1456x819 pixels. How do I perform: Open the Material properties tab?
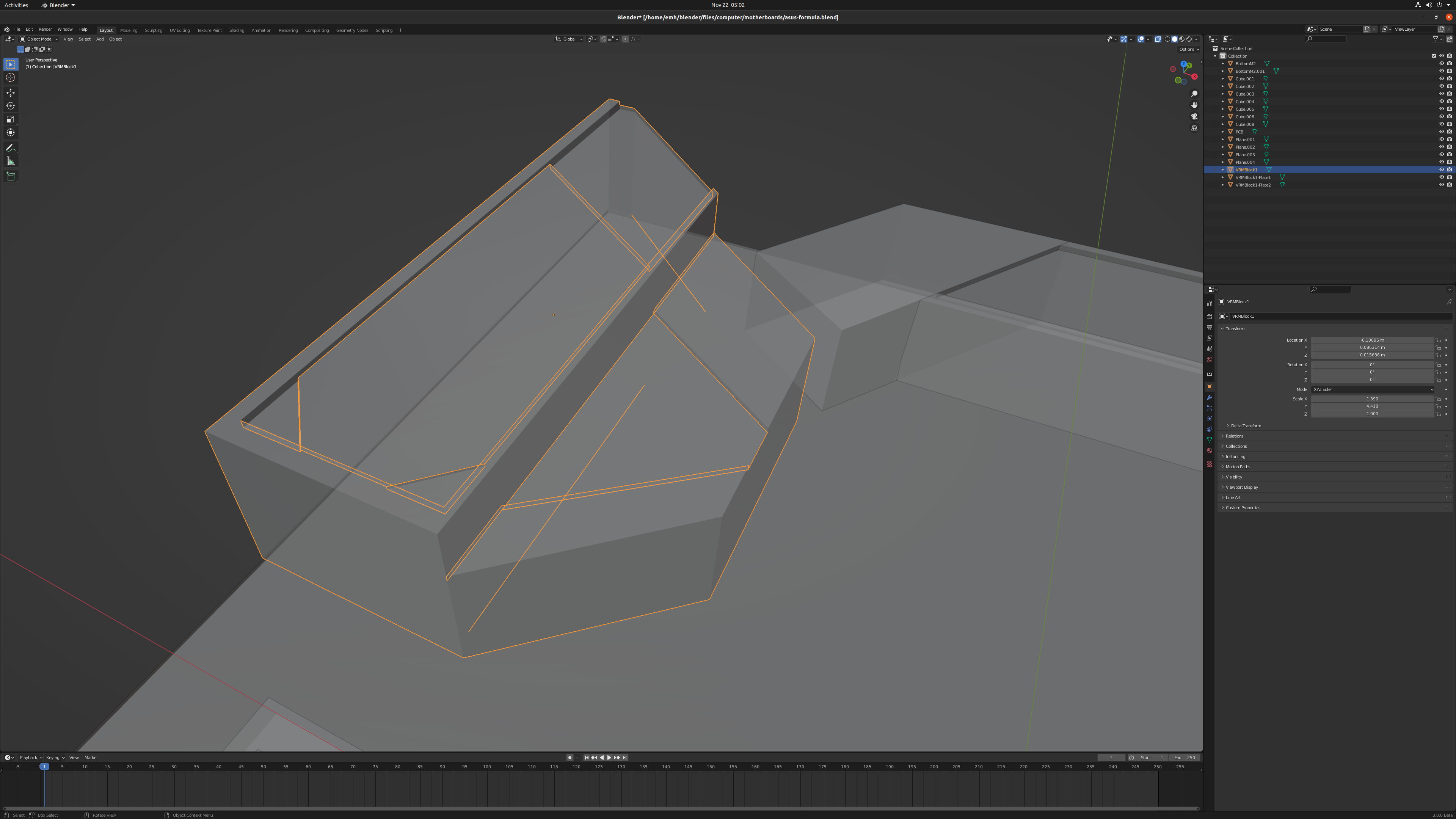(x=1210, y=450)
